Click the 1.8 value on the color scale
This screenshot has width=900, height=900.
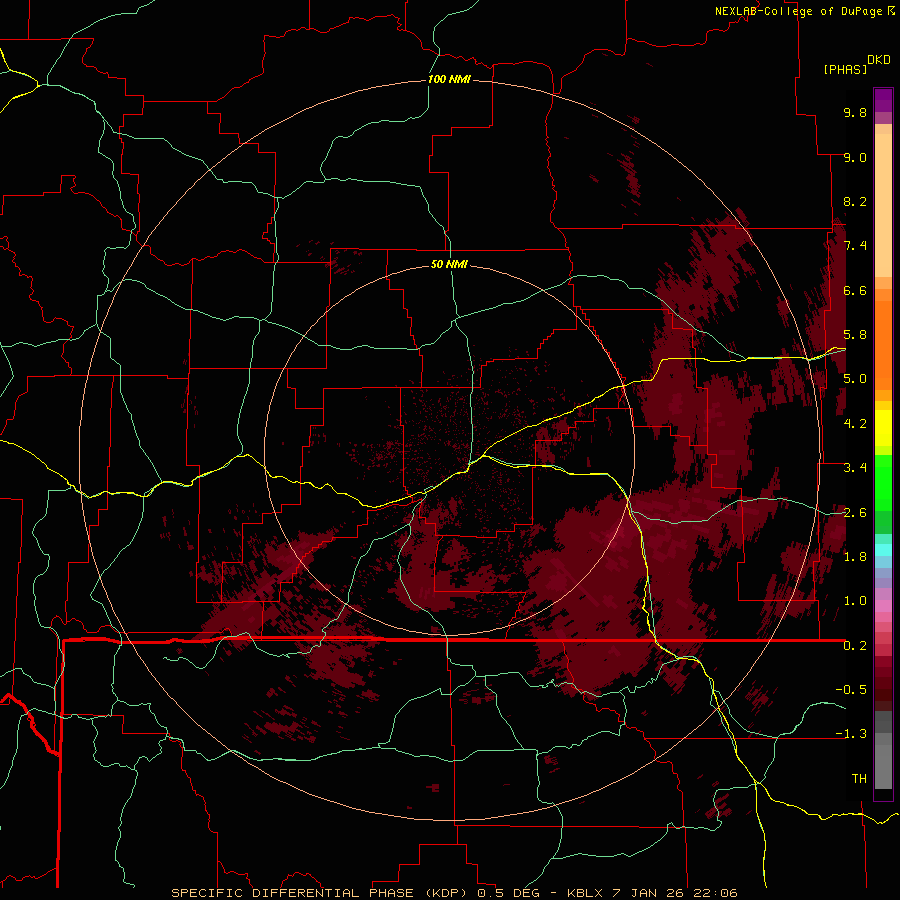coord(855,557)
